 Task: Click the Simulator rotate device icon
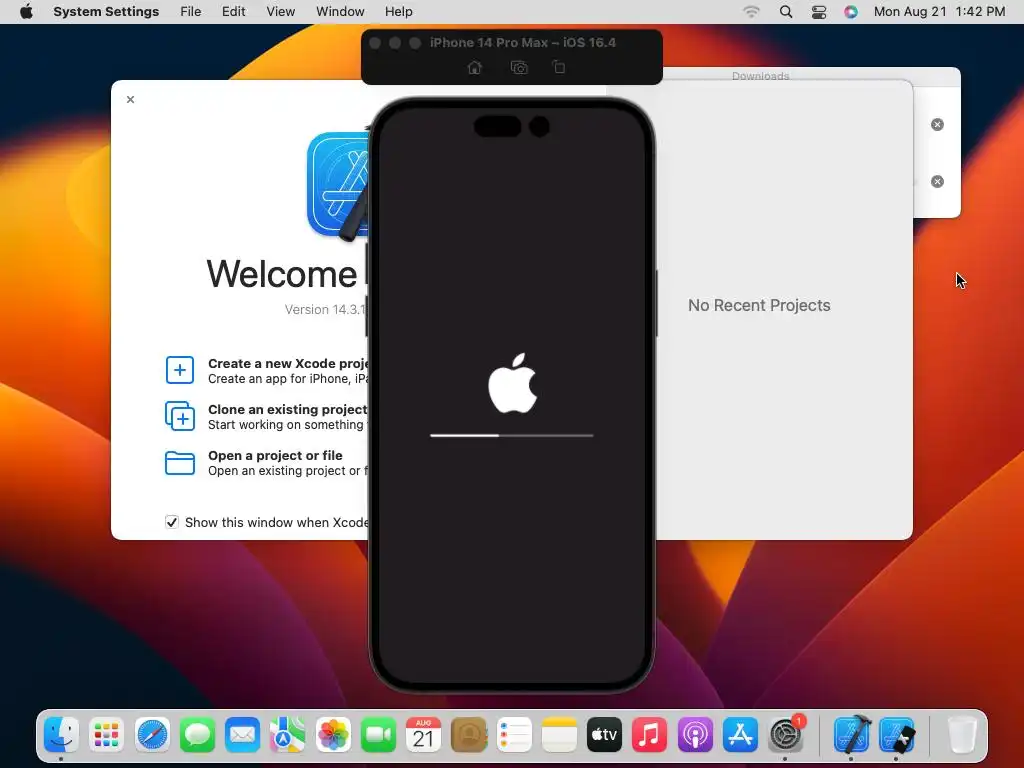point(559,67)
